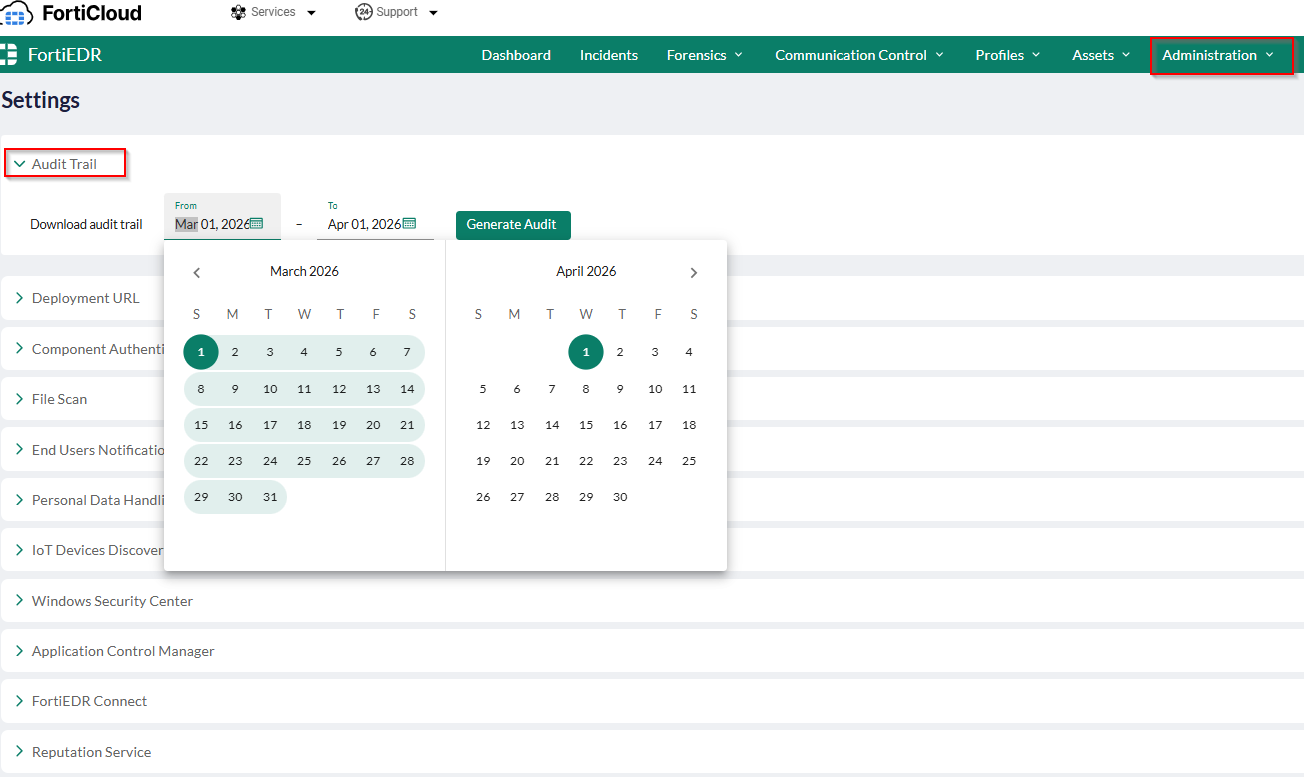Select March 14 in the calendar
This screenshot has width=1304, height=777.
point(407,389)
